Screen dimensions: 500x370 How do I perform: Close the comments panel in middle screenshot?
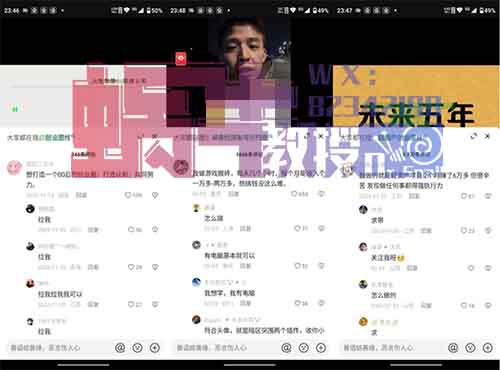(321, 136)
